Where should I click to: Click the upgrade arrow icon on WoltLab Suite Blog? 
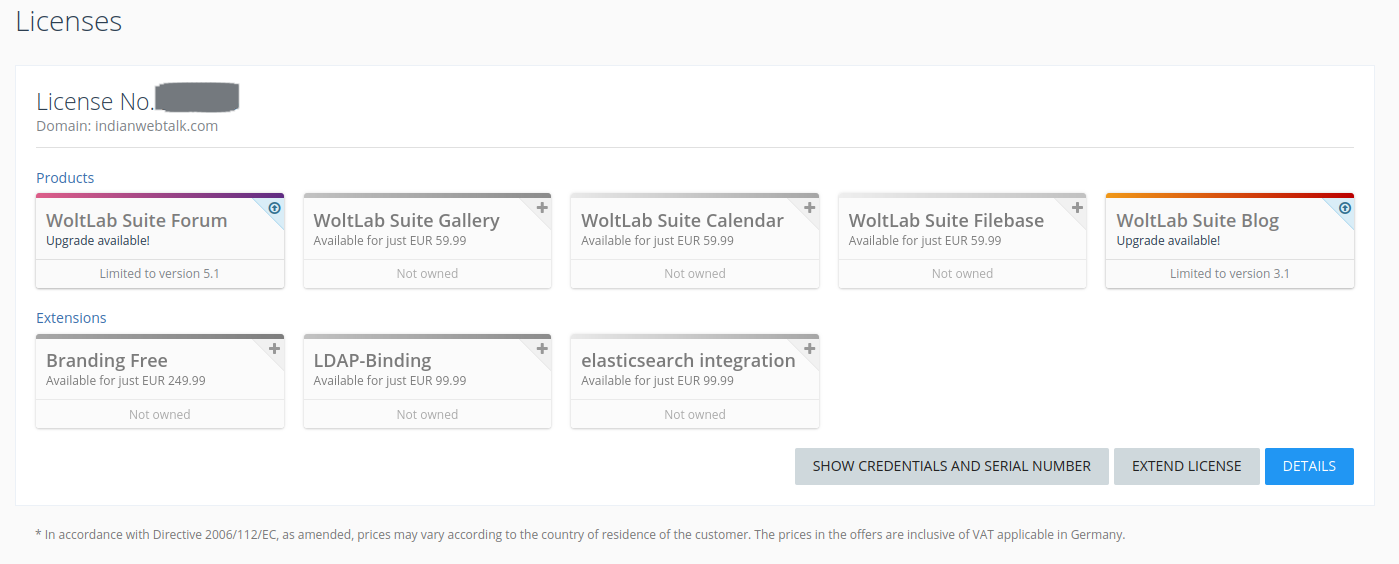(x=1345, y=208)
